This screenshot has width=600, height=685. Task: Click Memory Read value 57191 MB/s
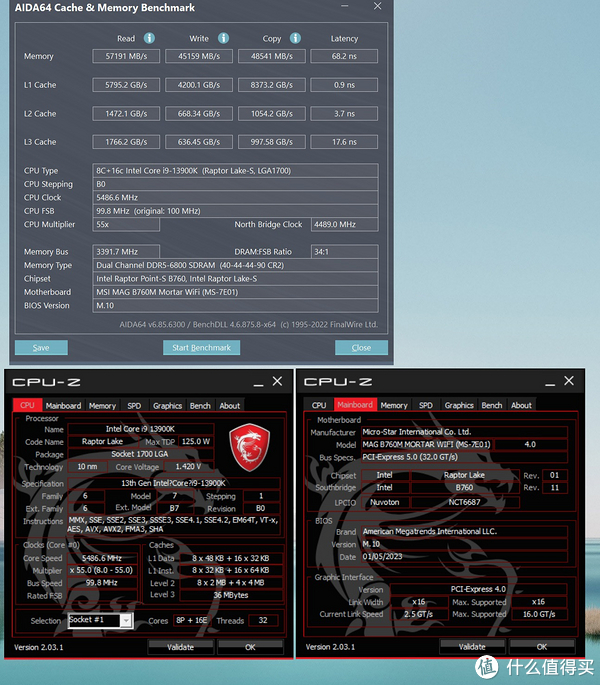click(126, 56)
